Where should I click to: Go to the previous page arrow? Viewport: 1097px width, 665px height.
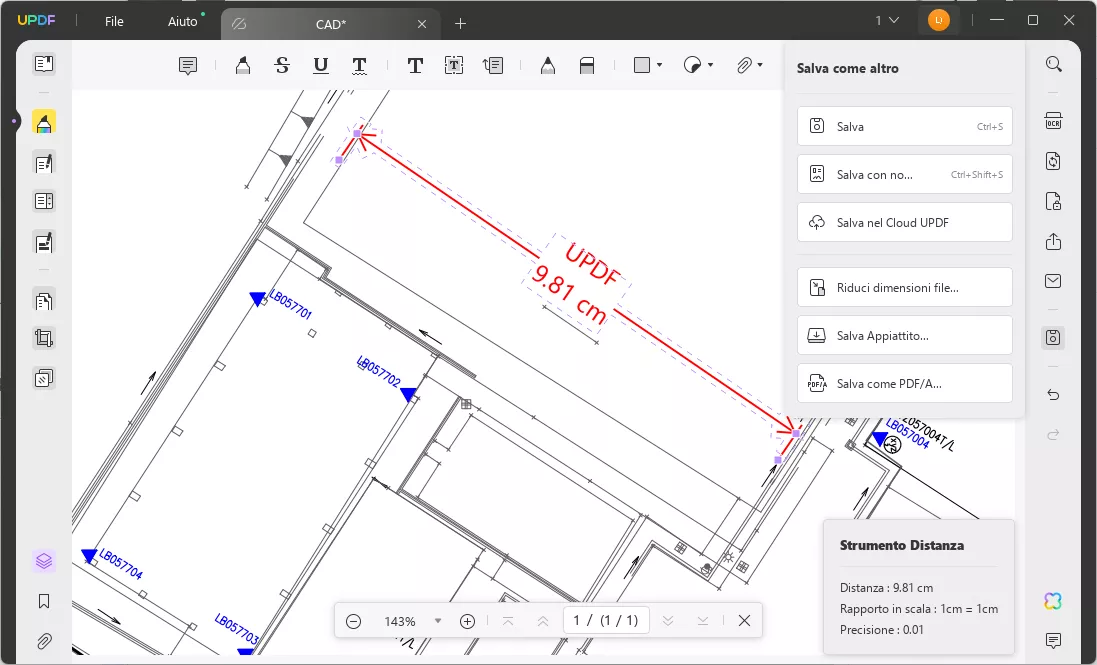pyautogui.click(x=543, y=621)
